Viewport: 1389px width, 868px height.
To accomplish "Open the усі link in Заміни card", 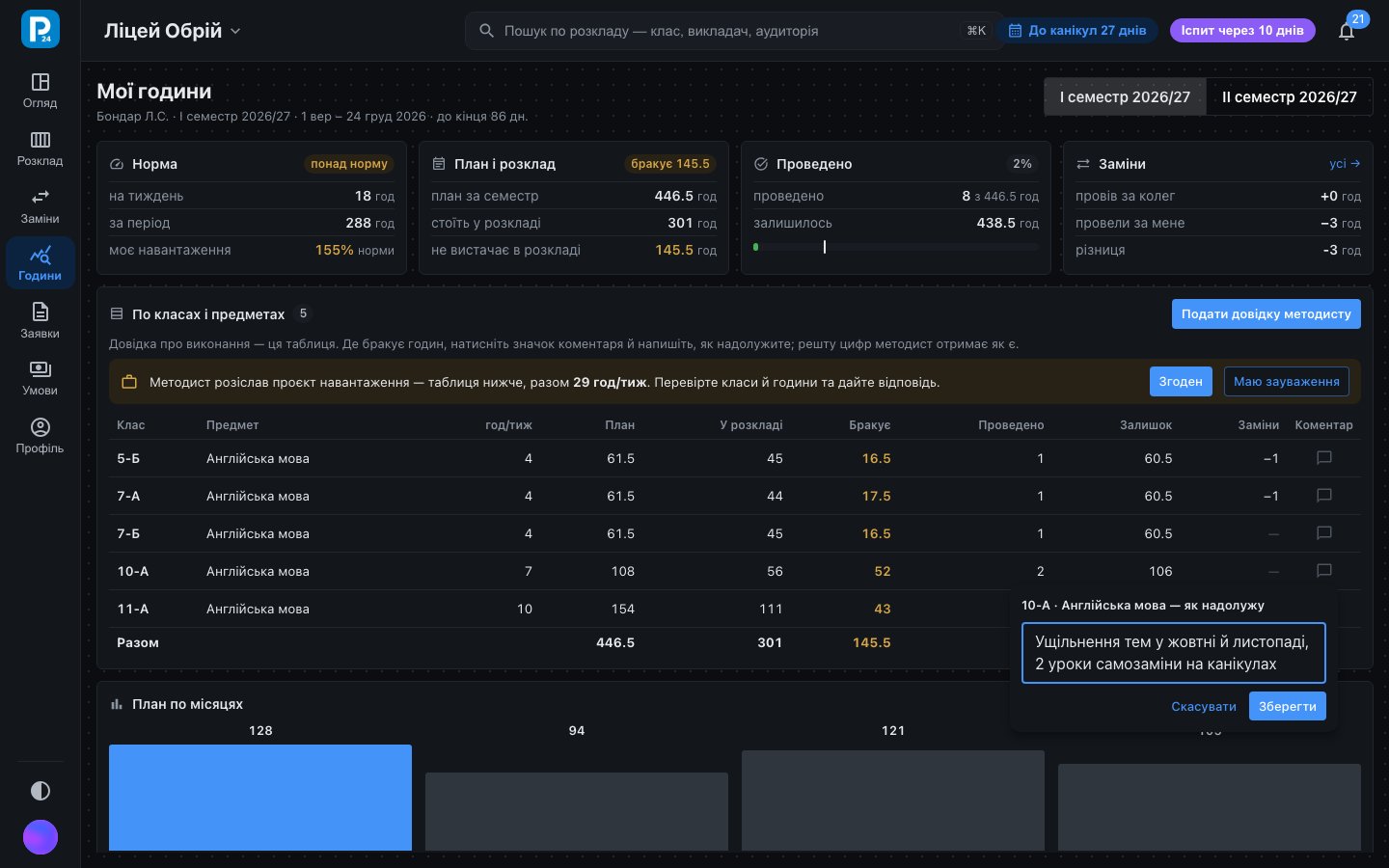I will coord(1345,164).
